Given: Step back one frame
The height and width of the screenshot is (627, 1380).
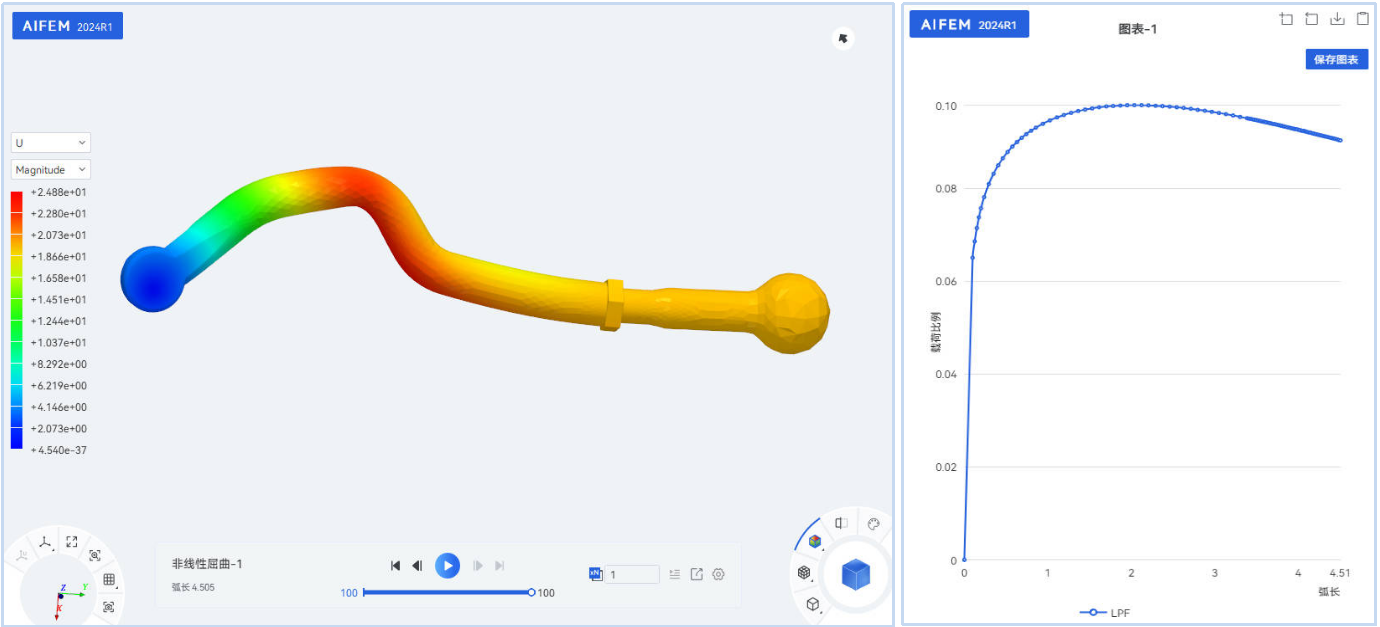Looking at the screenshot, I should 418,566.
